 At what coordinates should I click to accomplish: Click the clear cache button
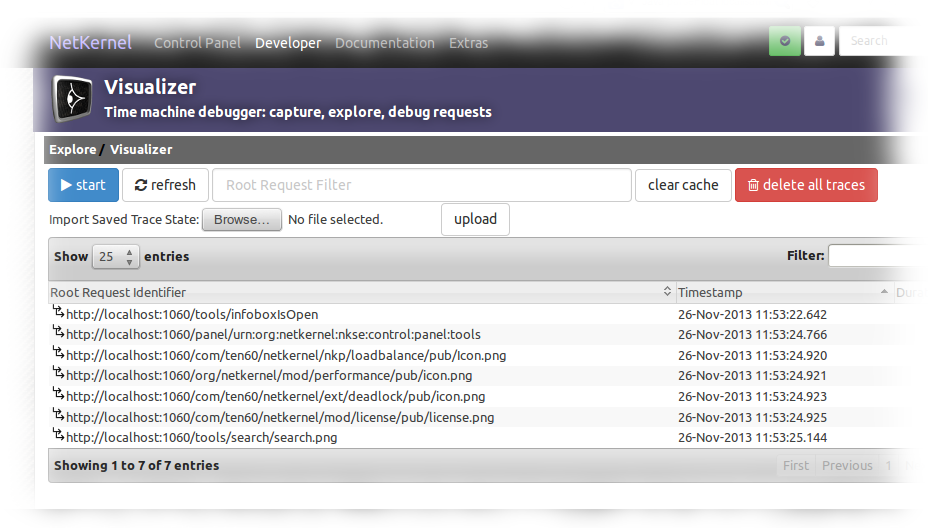coord(683,185)
